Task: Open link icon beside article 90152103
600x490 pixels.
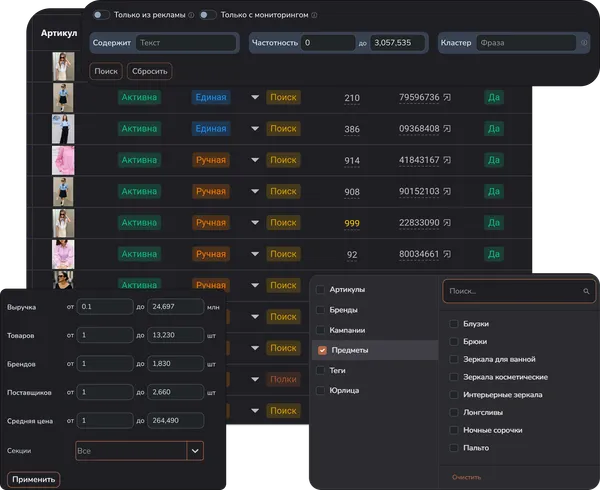Action: [447, 191]
